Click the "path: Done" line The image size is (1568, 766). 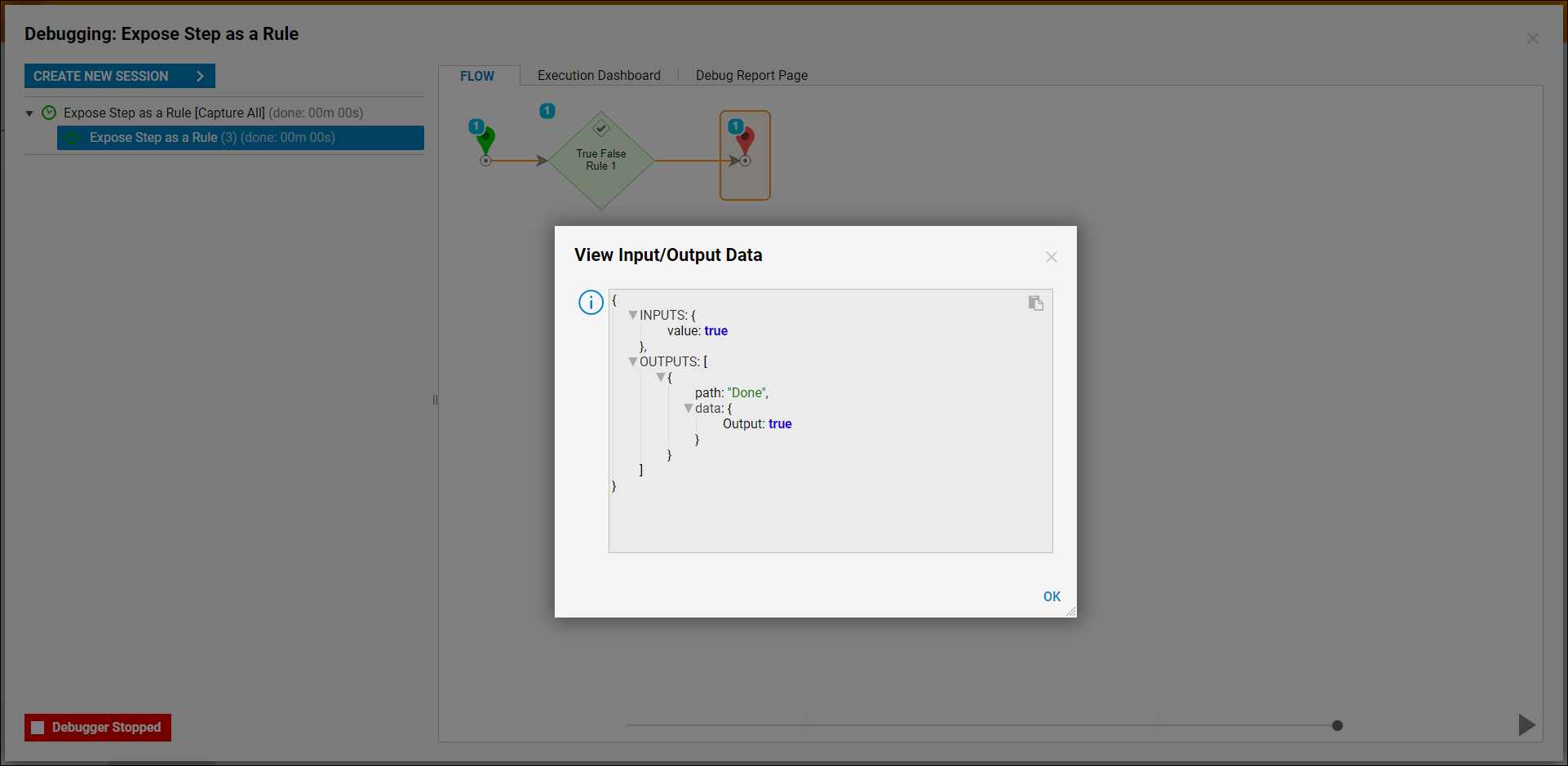tap(732, 392)
